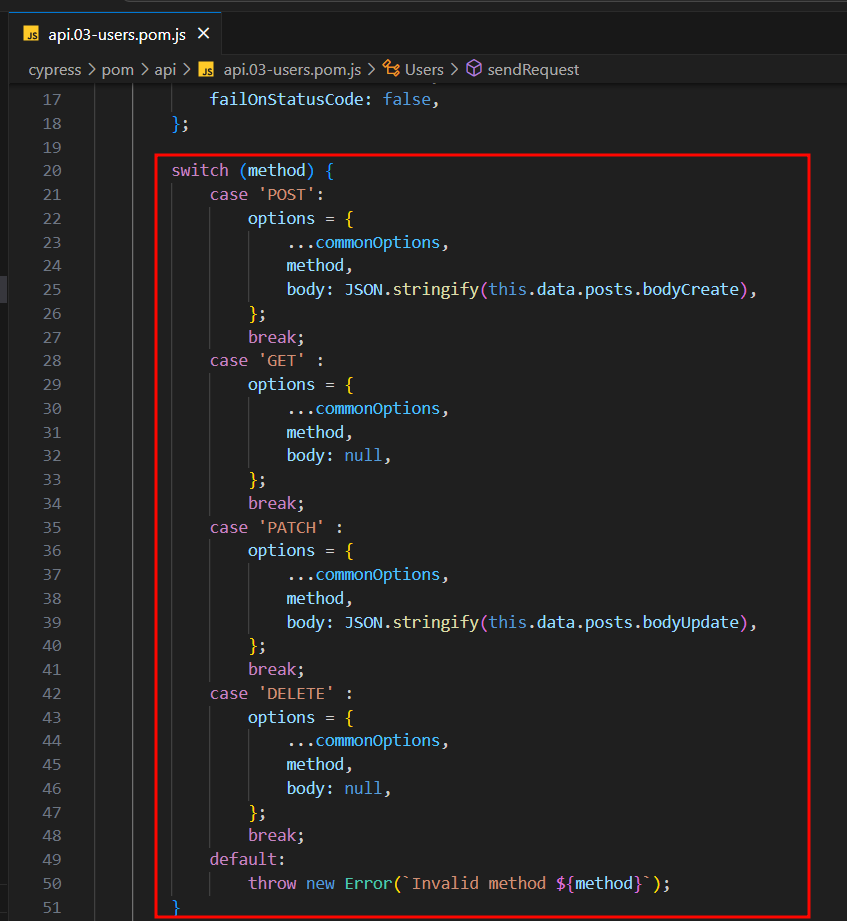Image resolution: width=847 pixels, height=921 pixels.
Task: Close the api.03-users.pom.js tab
Action: pos(203,34)
